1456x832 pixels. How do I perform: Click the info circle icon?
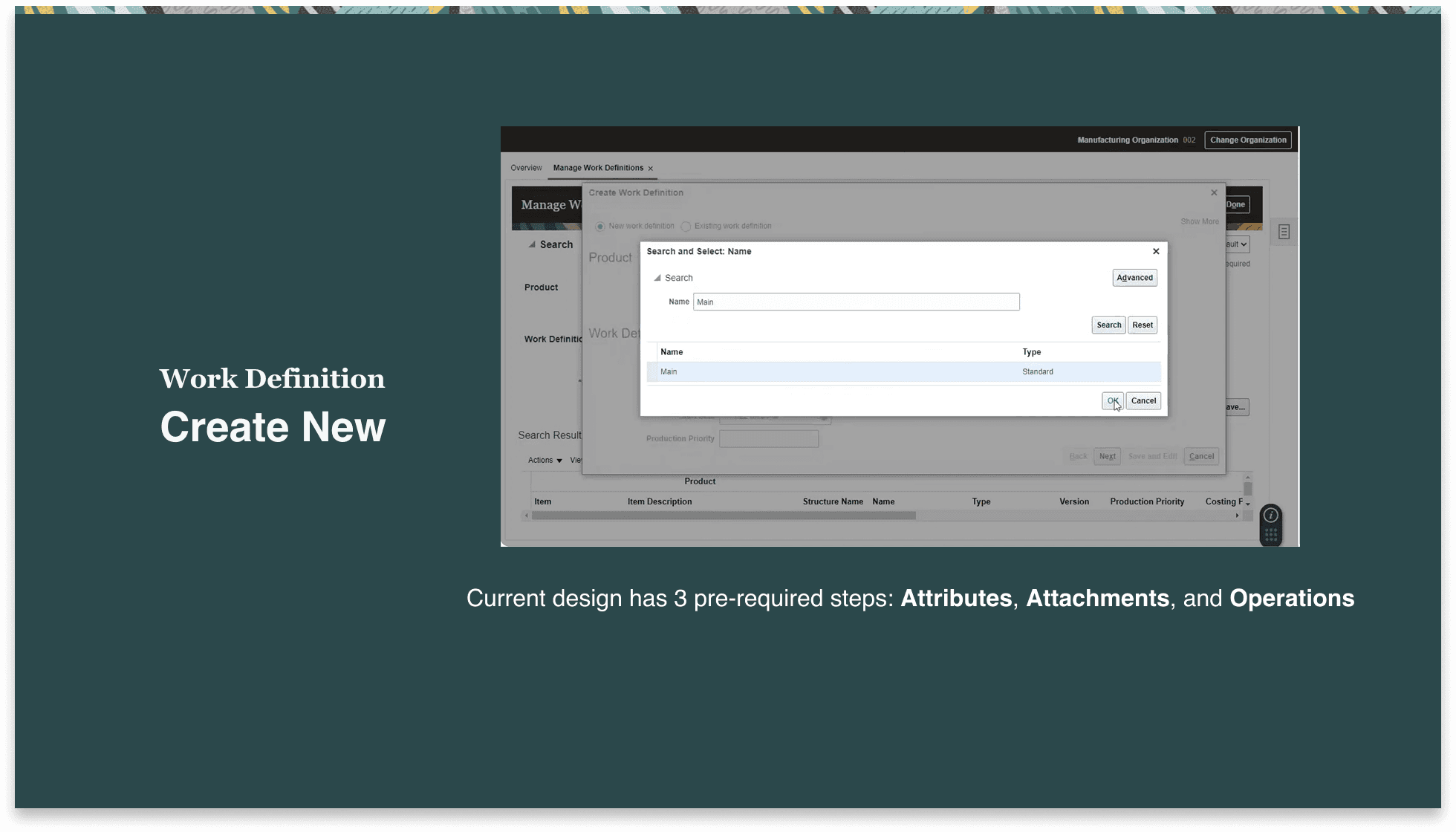pos(1271,516)
